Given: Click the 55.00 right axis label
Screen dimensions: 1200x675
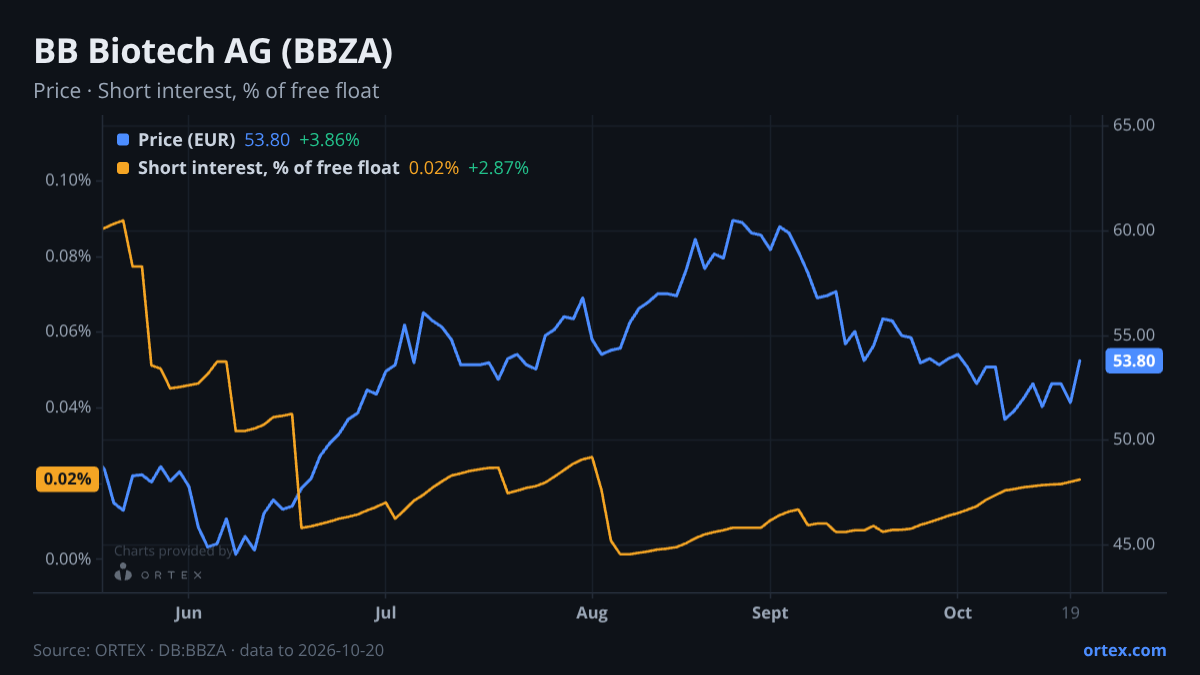Looking at the screenshot, I should tap(1134, 335).
